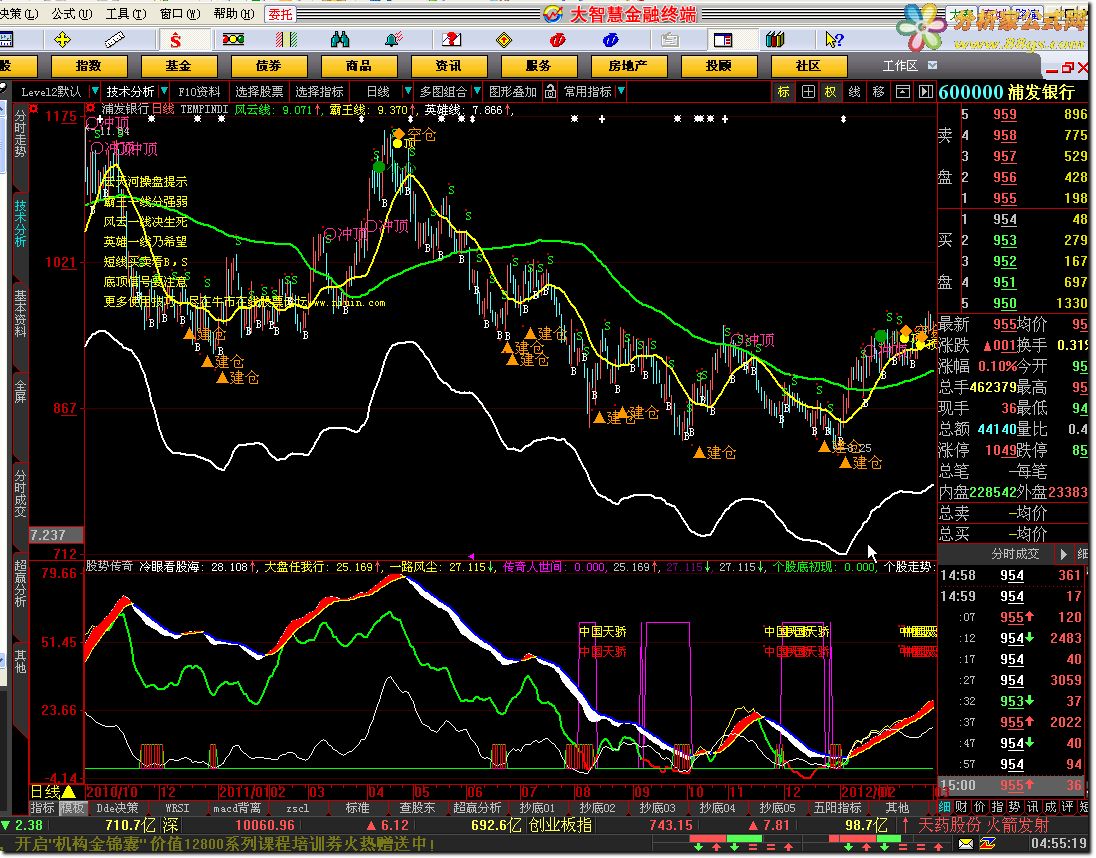Open the 多图组合 dropdown arrow

pos(477,91)
